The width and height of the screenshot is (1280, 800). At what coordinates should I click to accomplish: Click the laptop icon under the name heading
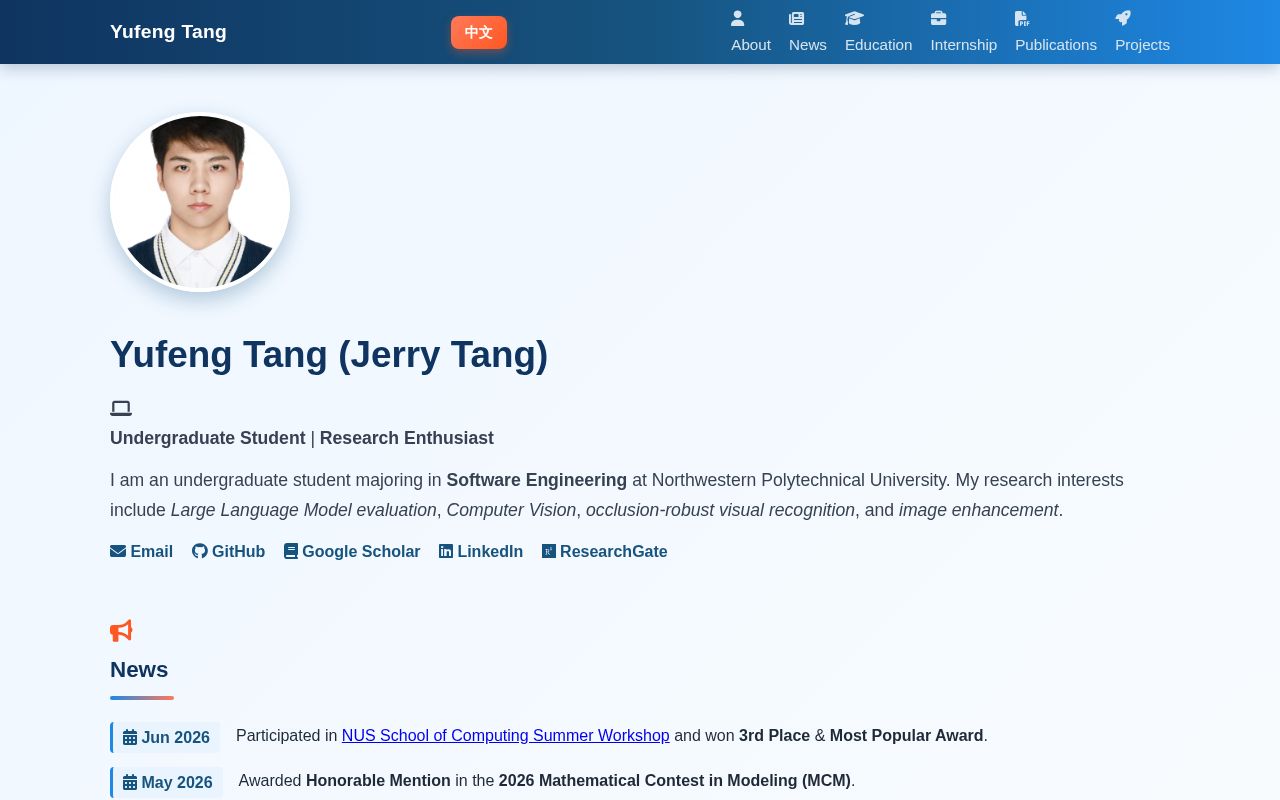point(121,408)
